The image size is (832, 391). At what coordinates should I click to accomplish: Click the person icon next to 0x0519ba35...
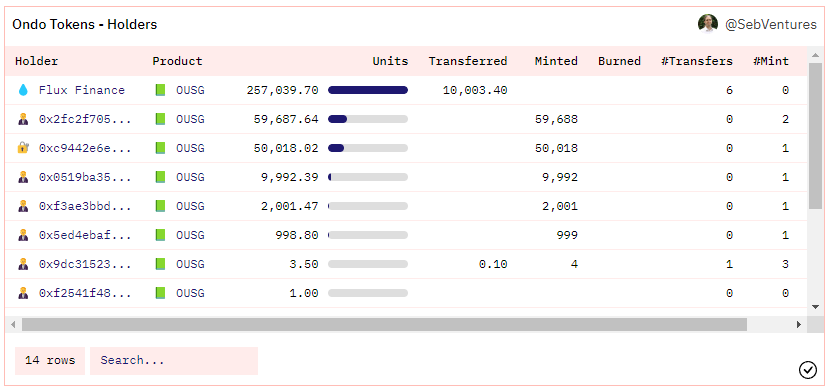pyautogui.click(x=23, y=177)
